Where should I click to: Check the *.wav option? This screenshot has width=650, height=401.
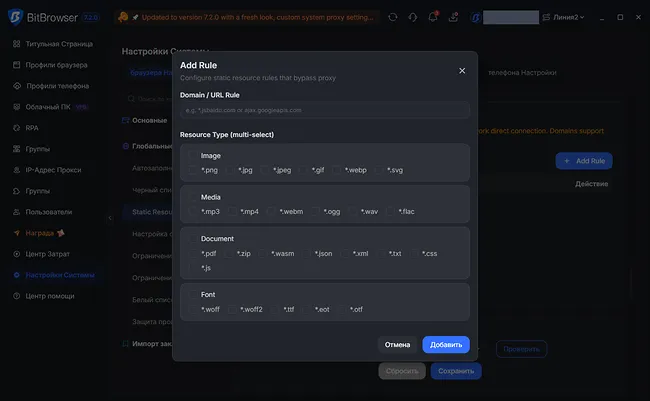pos(353,211)
